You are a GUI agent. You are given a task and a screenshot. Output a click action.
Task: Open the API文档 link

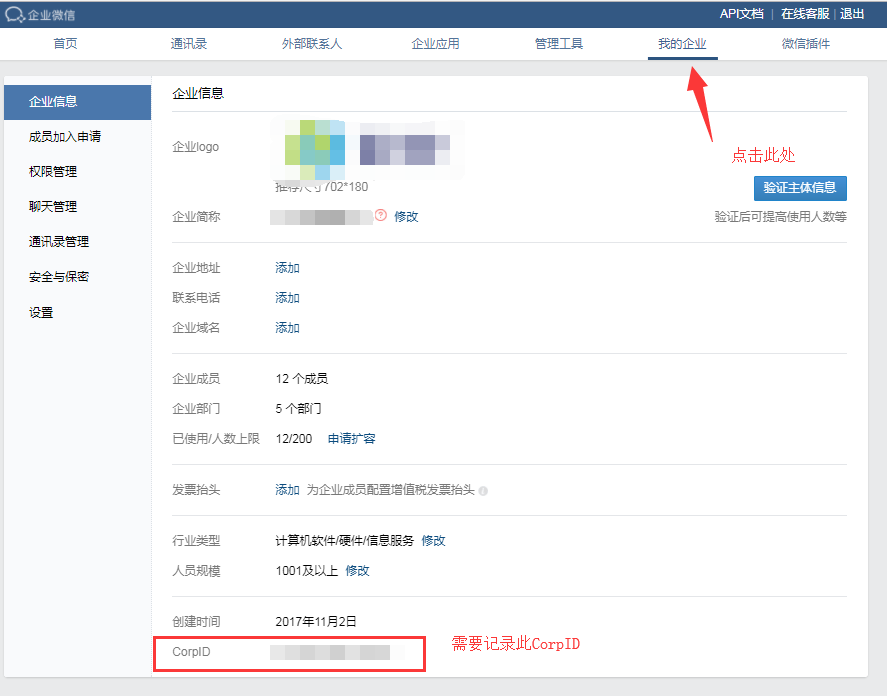(x=742, y=14)
